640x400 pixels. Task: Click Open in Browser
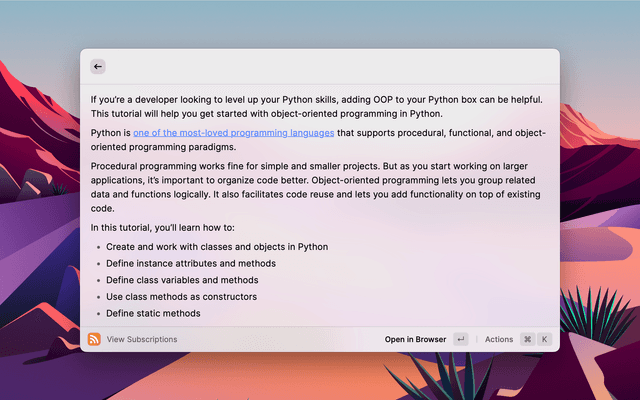pos(415,339)
